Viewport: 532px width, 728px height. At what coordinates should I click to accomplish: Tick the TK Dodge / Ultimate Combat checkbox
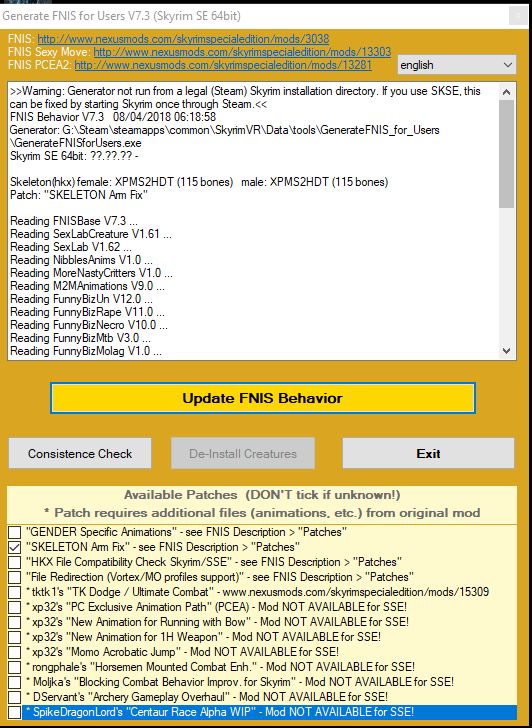(x=15, y=592)
